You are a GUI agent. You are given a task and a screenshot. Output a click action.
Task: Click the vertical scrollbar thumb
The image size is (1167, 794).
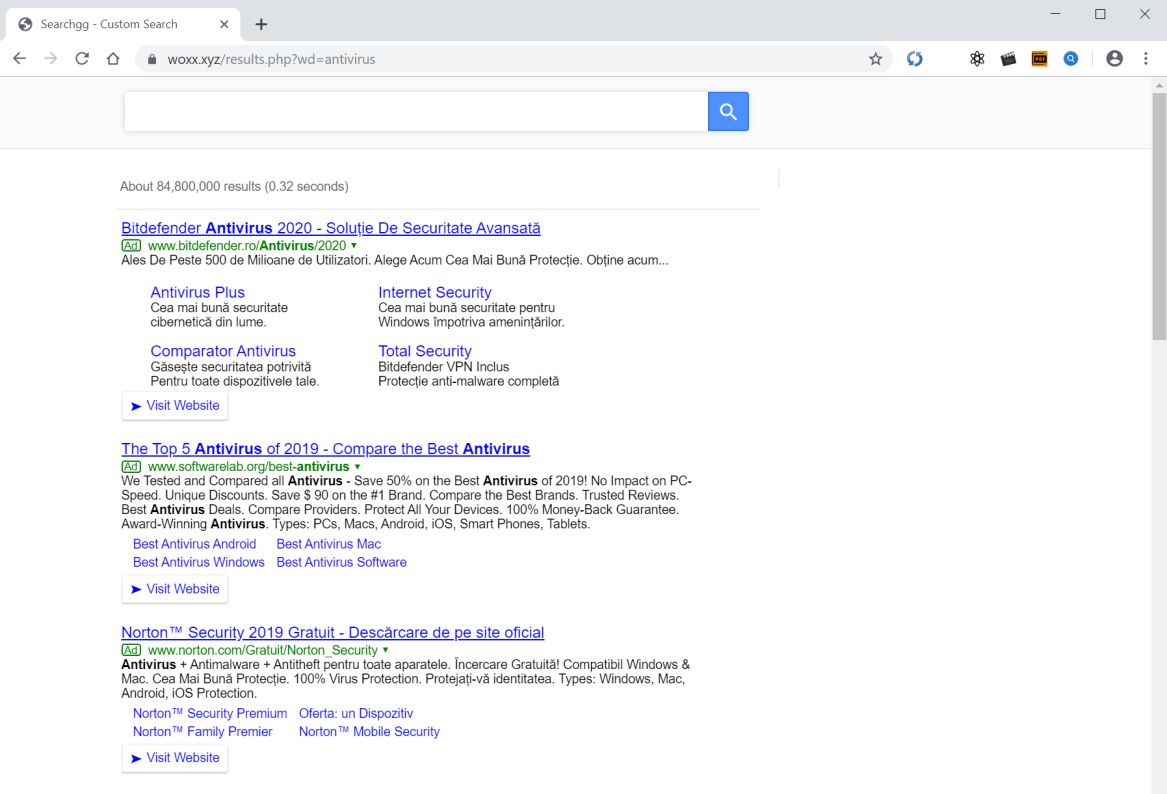click(1159, 216)
